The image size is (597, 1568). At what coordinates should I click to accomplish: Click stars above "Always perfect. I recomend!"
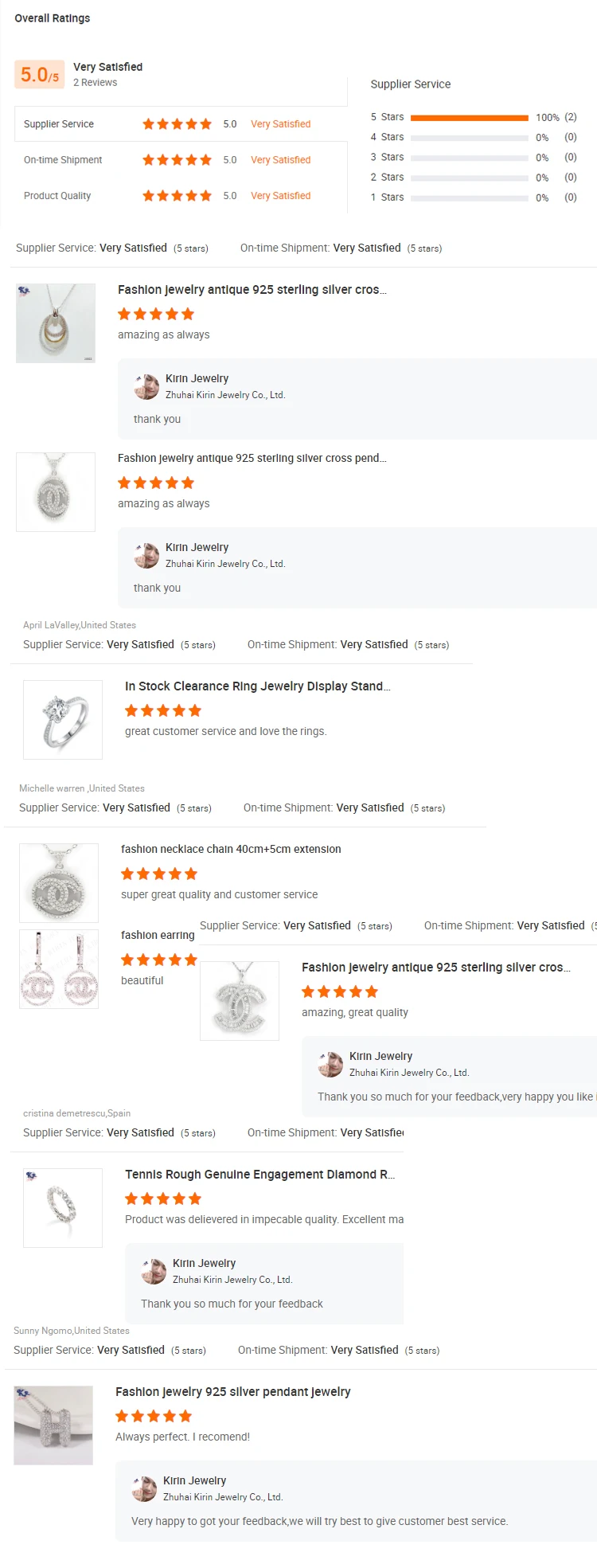pos(154,1416)
